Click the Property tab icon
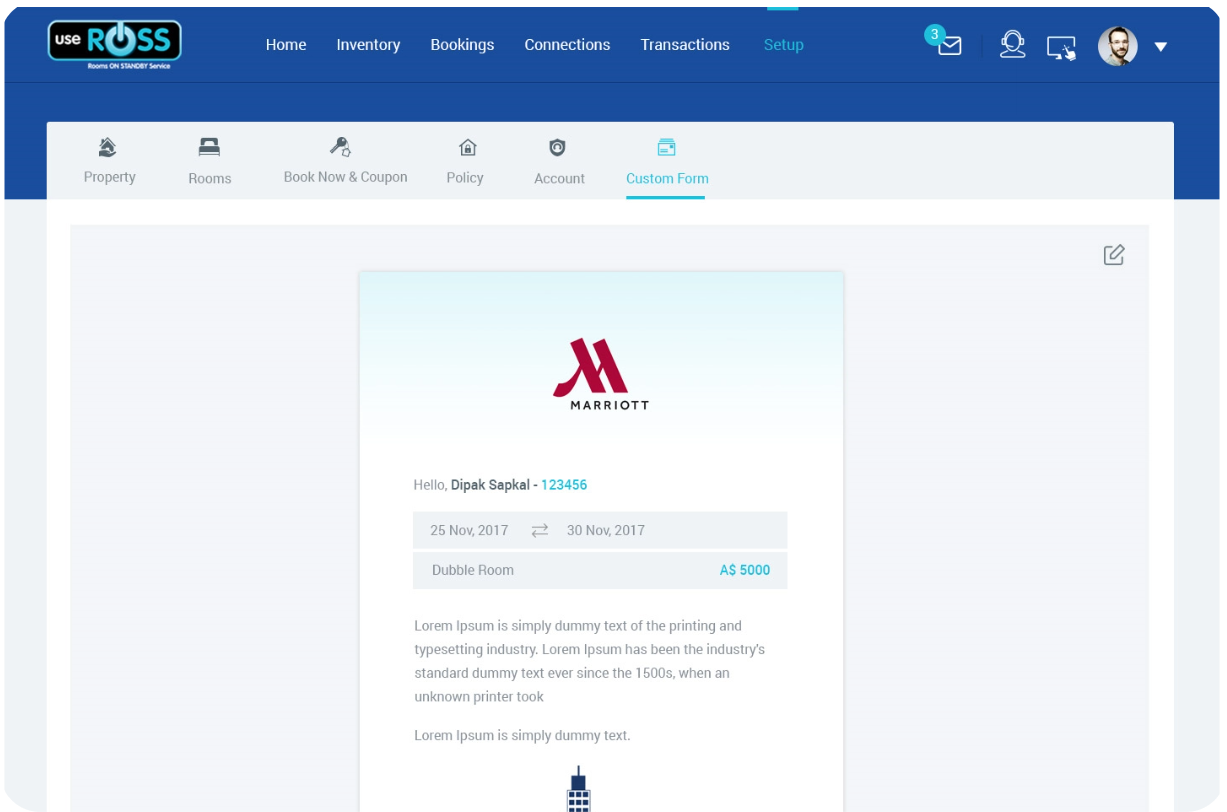The image size is (1227, 812). (108, 148)
